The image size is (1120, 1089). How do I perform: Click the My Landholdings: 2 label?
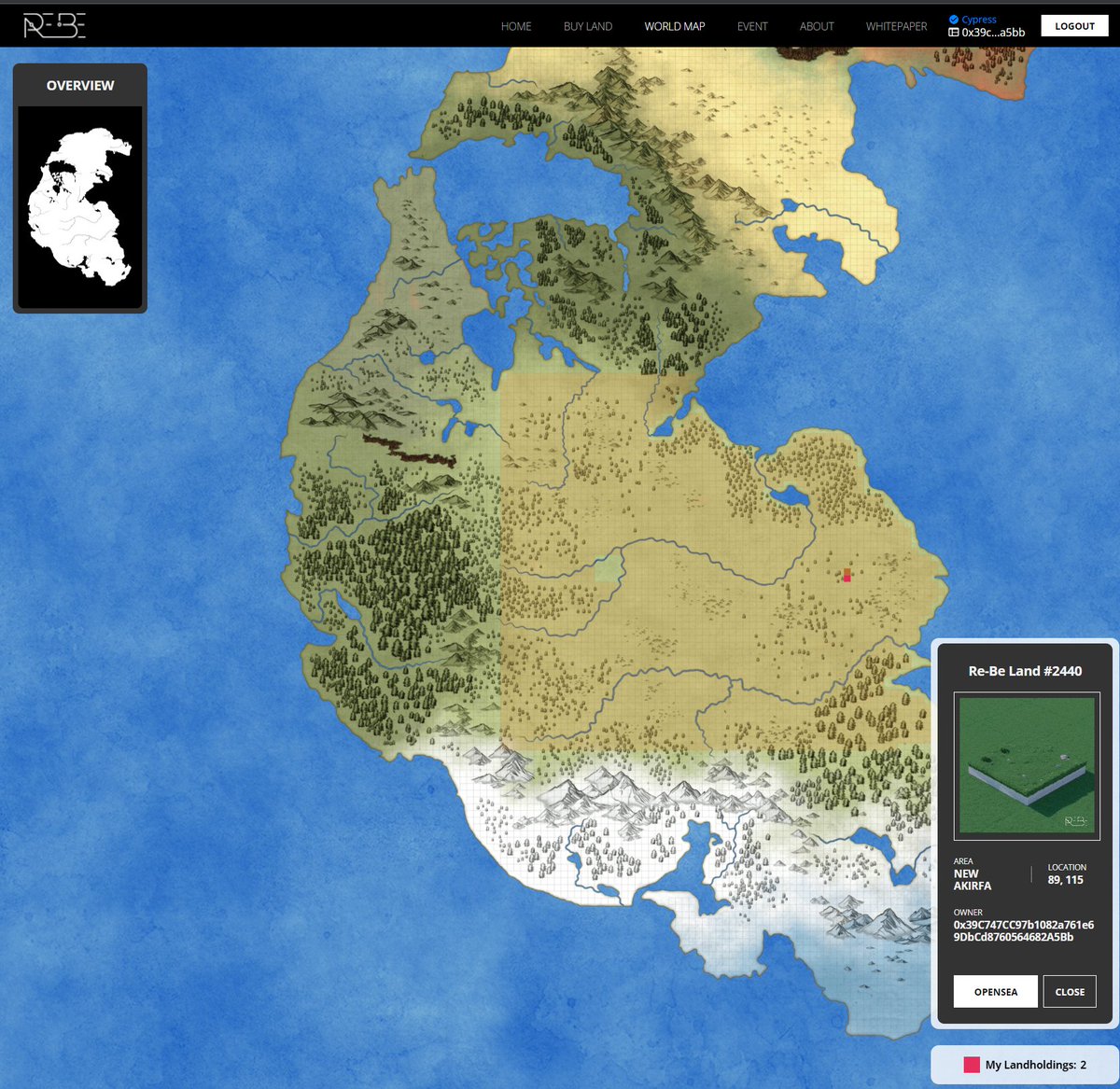(x=1036, y=1065)
